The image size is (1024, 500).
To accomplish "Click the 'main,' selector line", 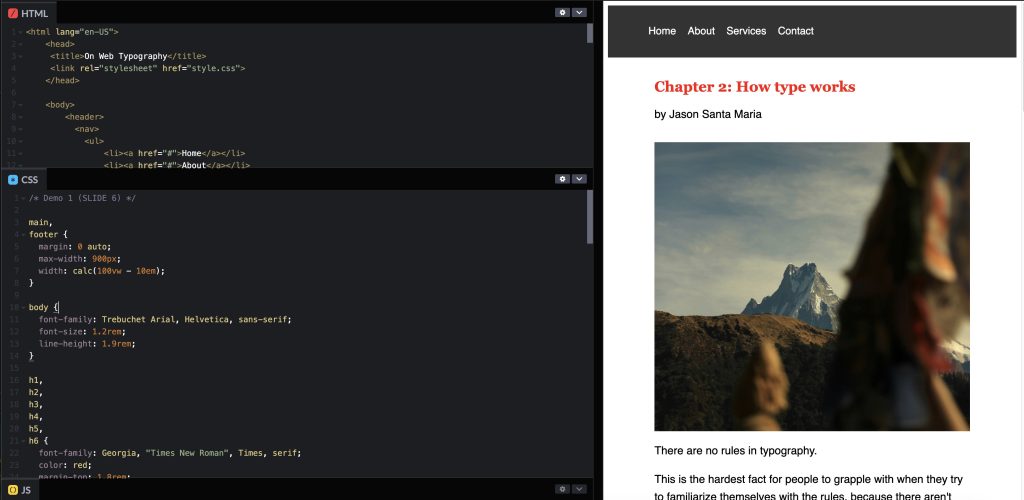I will tap(40, 223).
